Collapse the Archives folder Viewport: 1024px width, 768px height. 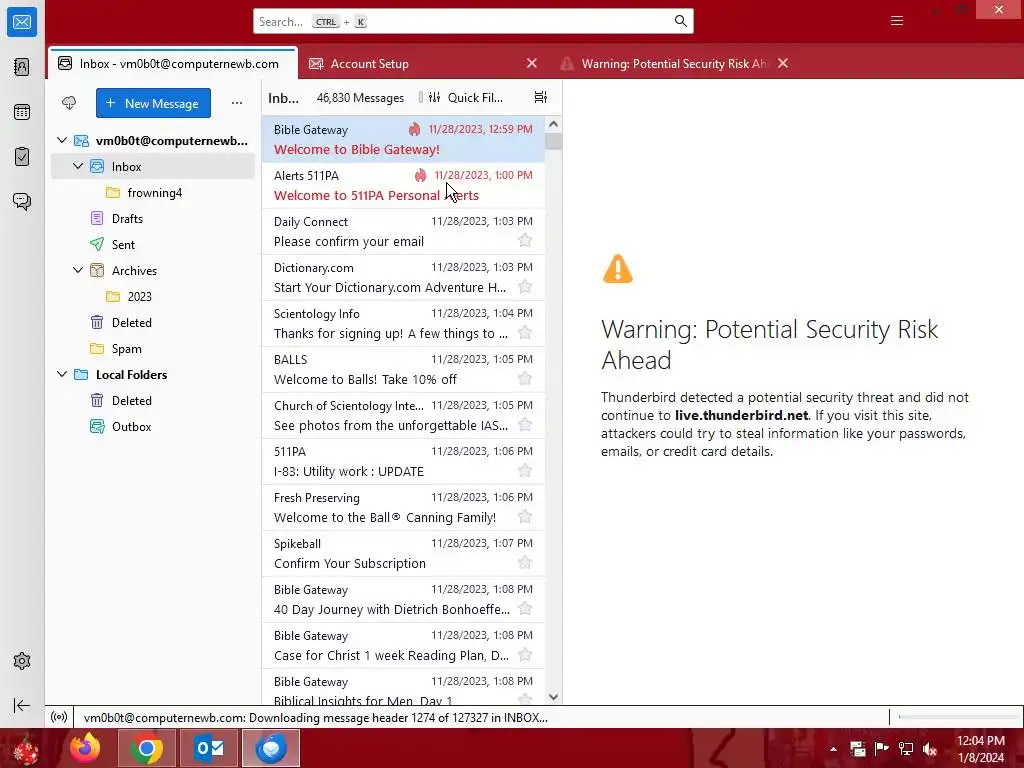pos(78,270)
